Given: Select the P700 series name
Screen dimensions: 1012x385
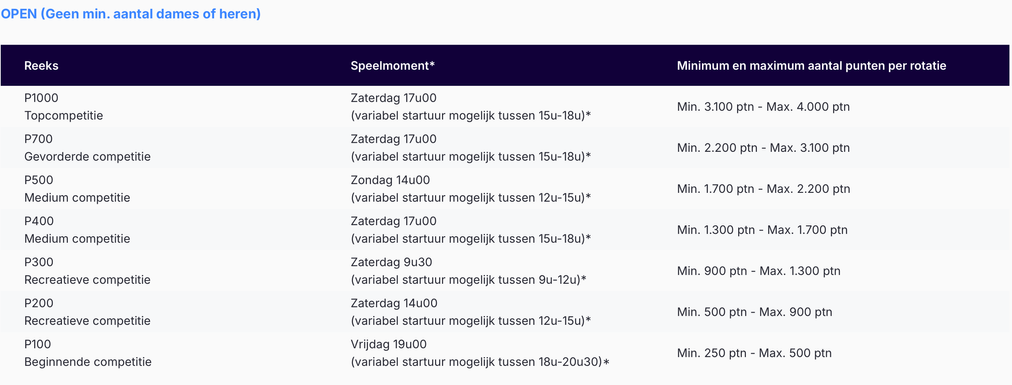Looking at the screenshot, I should 38,139.
